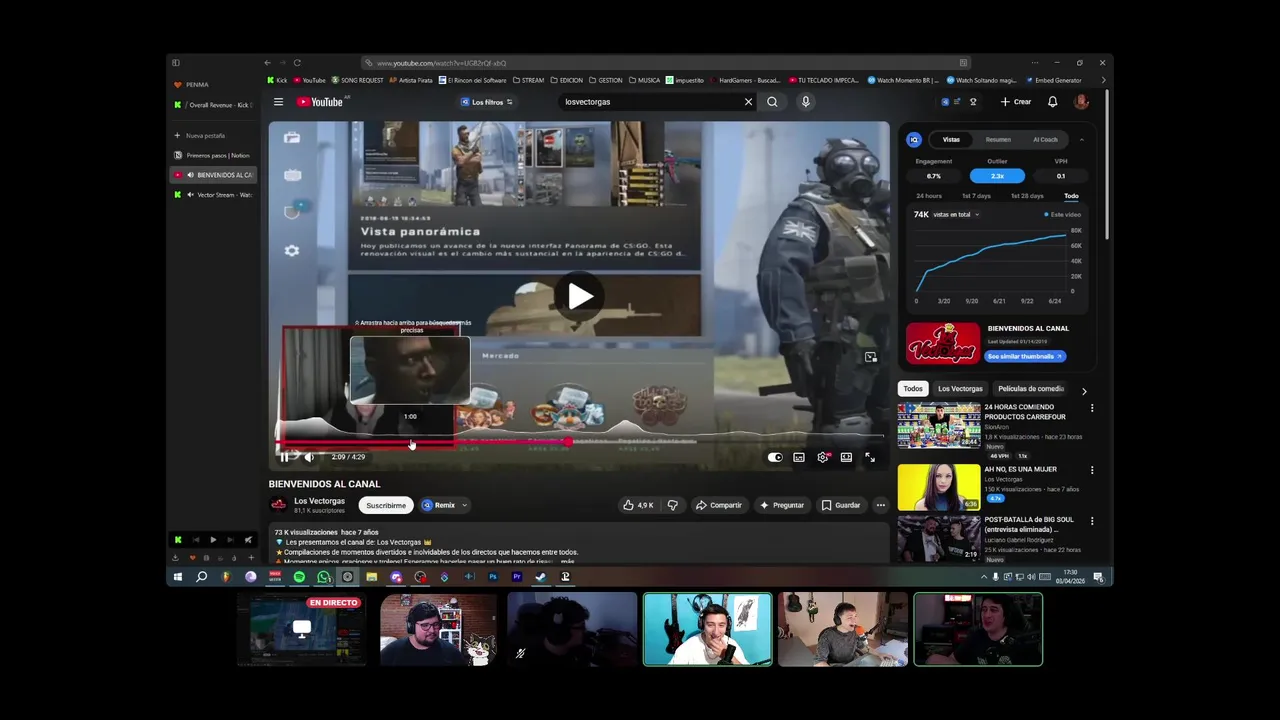Click the large play button overlay
This screenshot has height=720, width=1280.
pos(580,296)
